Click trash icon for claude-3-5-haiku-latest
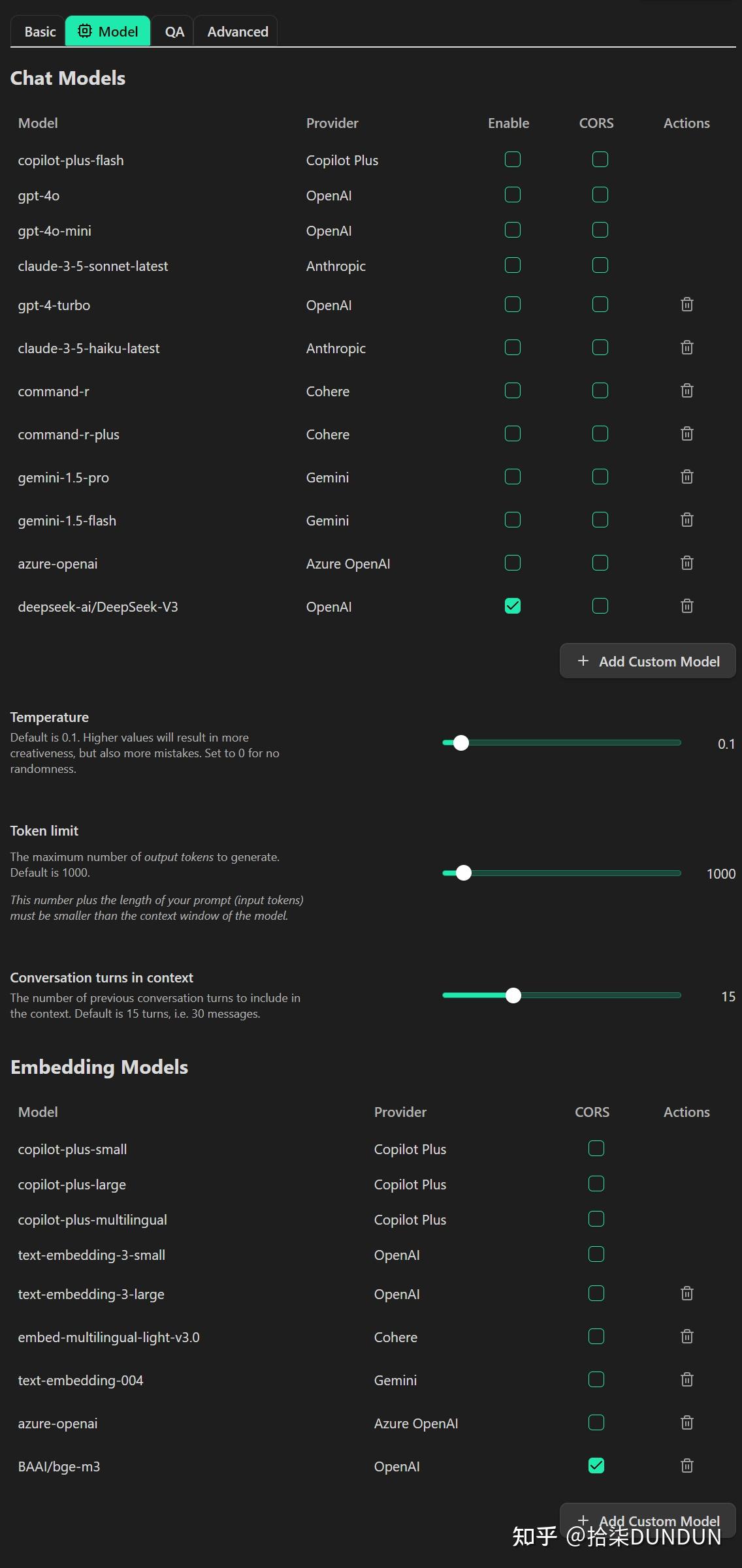 click(686, 347)
